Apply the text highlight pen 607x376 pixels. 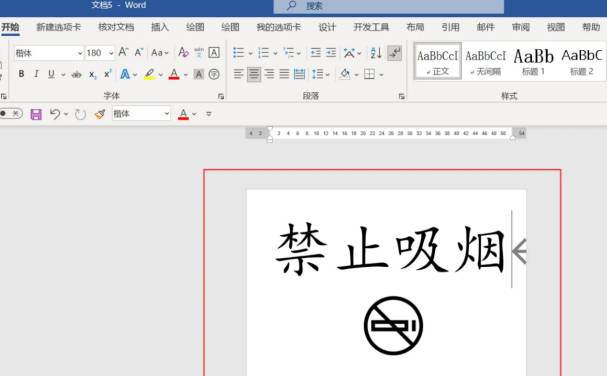[x=149, y=74]
